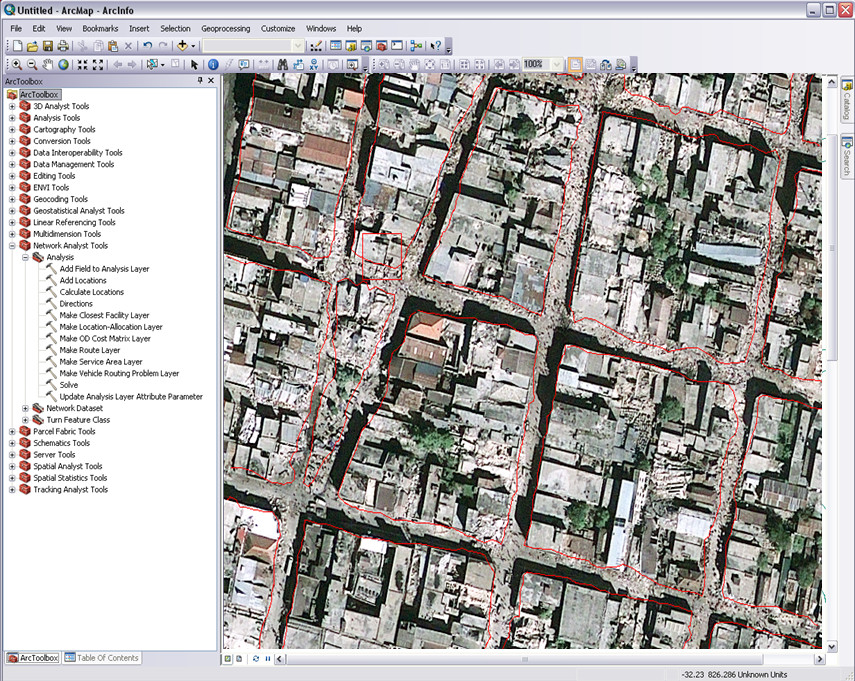Click the Full Extent globe icon

(63, 64)
